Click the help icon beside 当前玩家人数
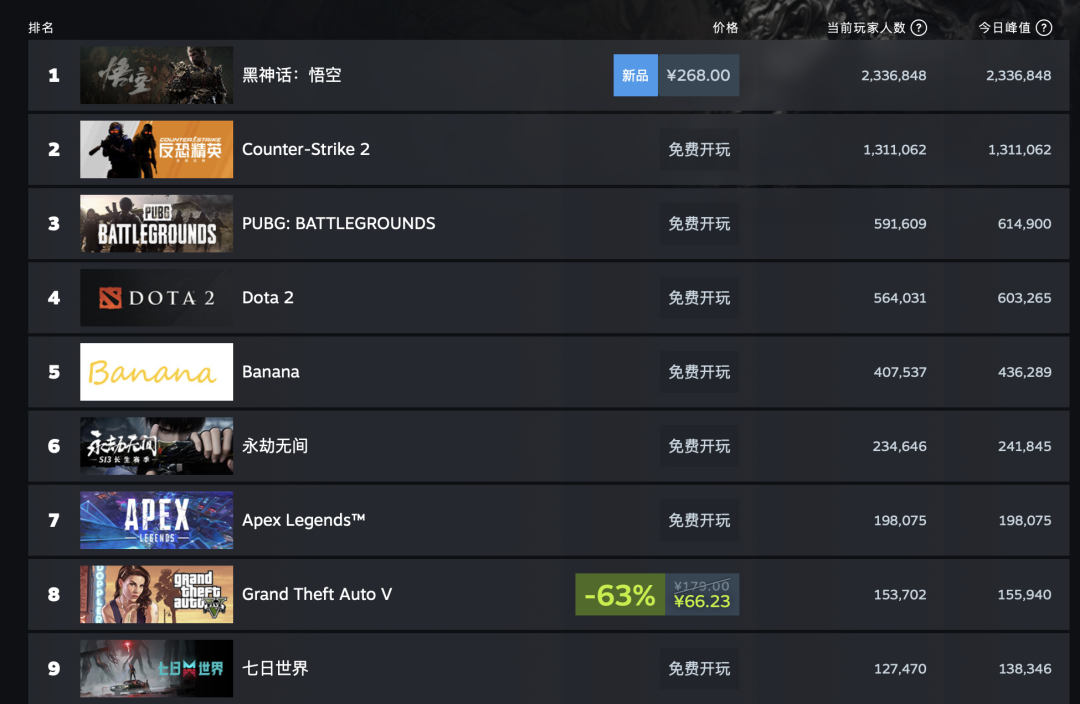This screenshot has height=704, width=1080. [919, 28]
